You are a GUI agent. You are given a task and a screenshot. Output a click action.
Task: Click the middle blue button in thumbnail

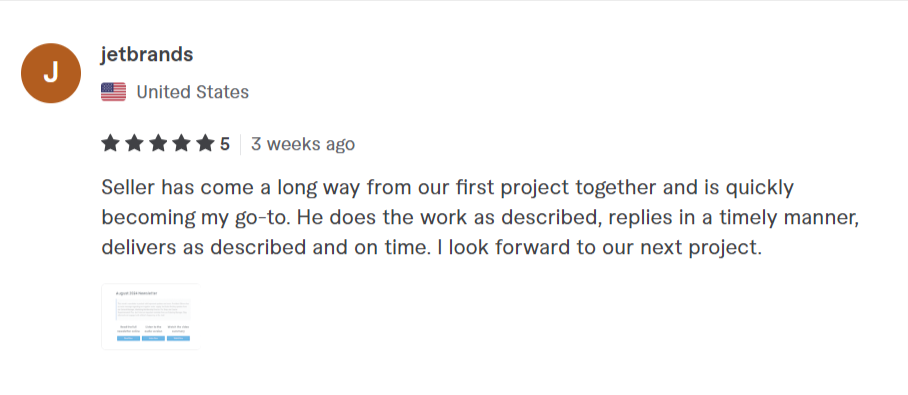point(153,338)
